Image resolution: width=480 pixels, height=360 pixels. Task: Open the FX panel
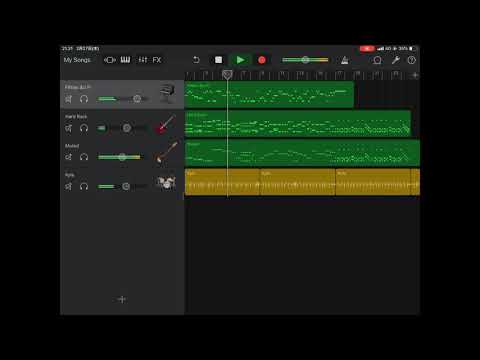click(157, 60)
